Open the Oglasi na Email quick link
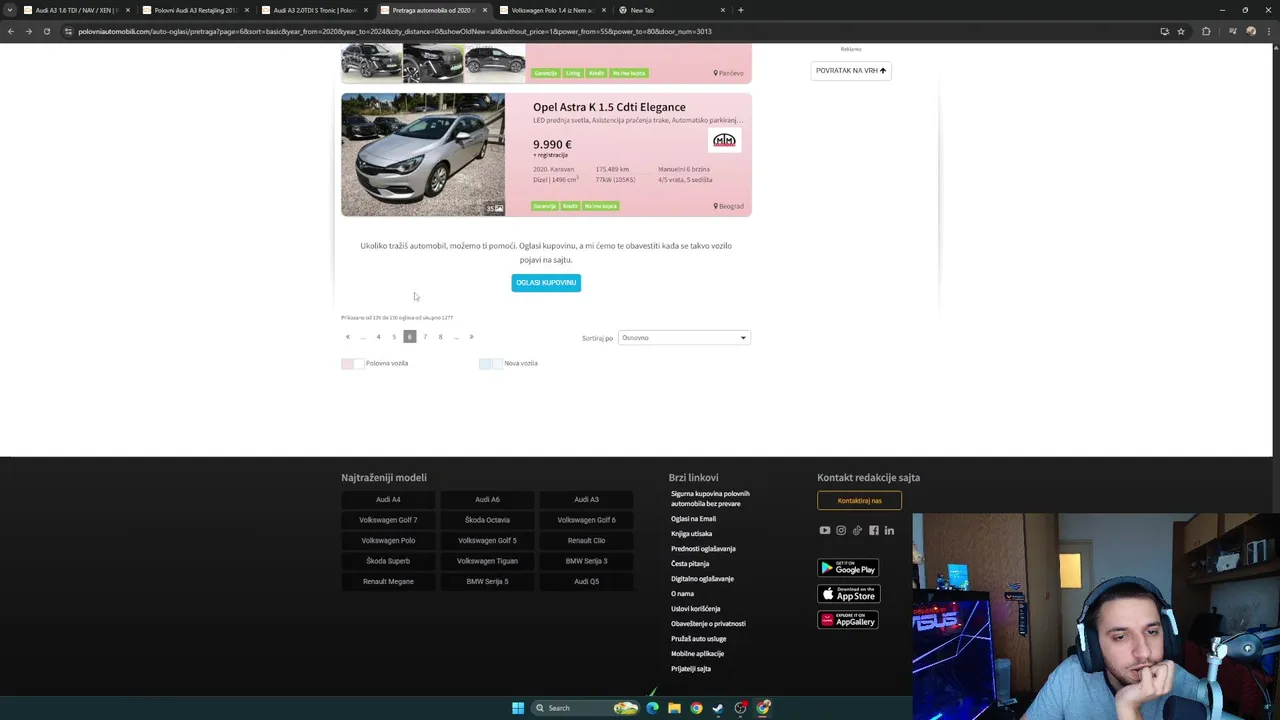The image size is (1280, 720). pyautogui.click(x=693, y=519)
